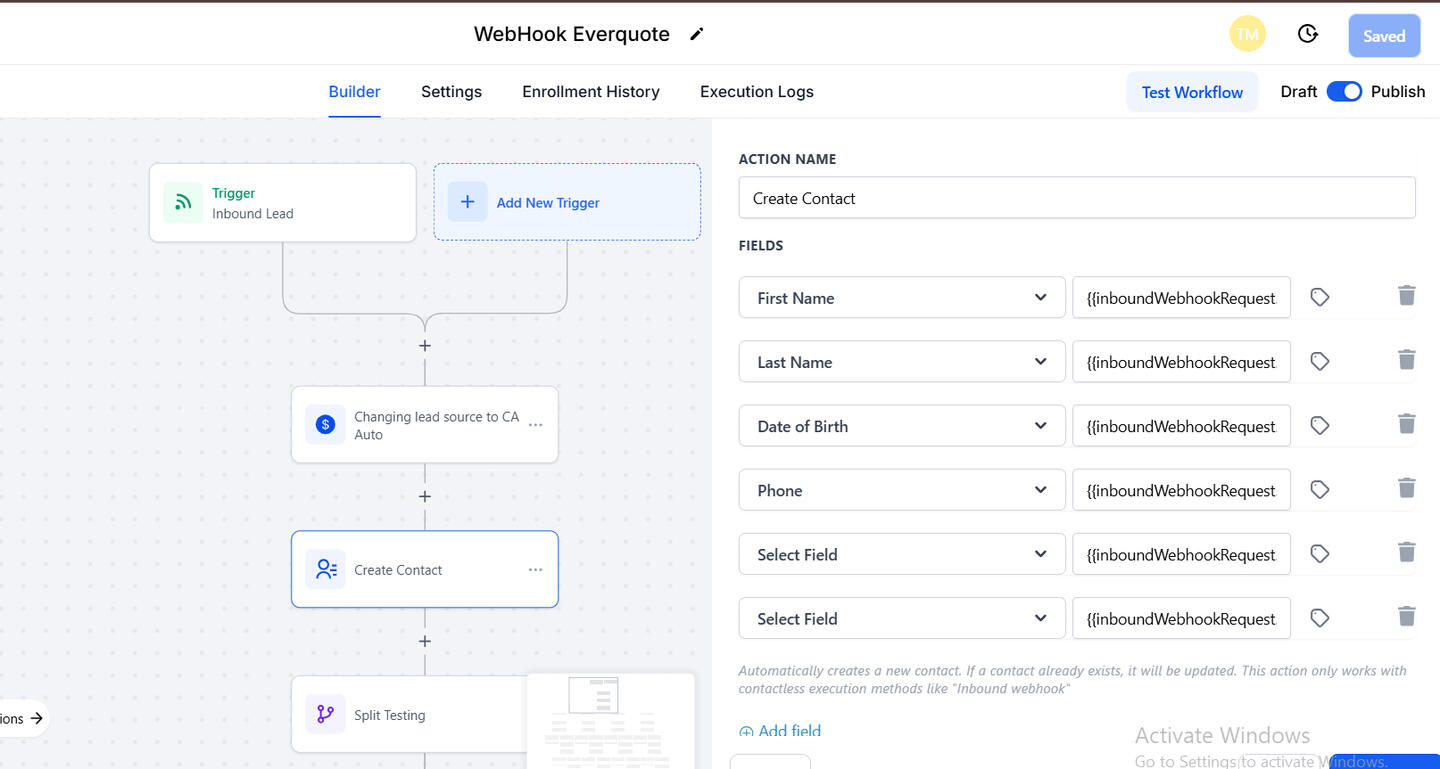1440x769 pixels.
Task: Click the Test Workflow button
Action: click(x=1192, y=92)
